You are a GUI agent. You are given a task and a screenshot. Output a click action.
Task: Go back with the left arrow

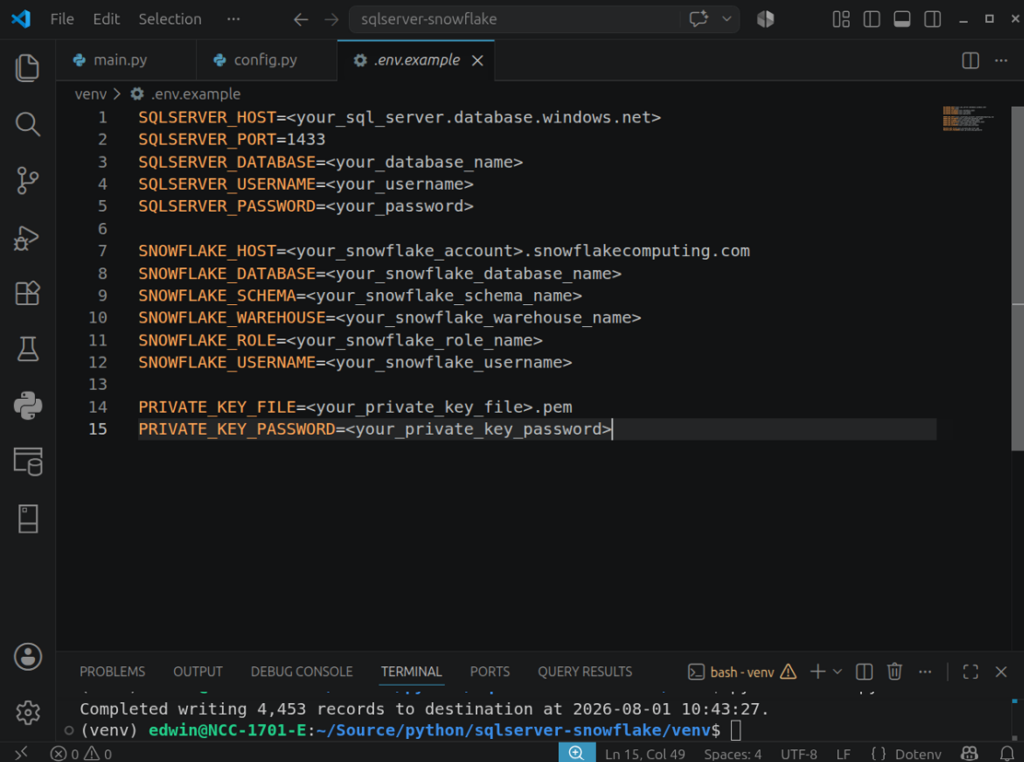coord(300,20)
